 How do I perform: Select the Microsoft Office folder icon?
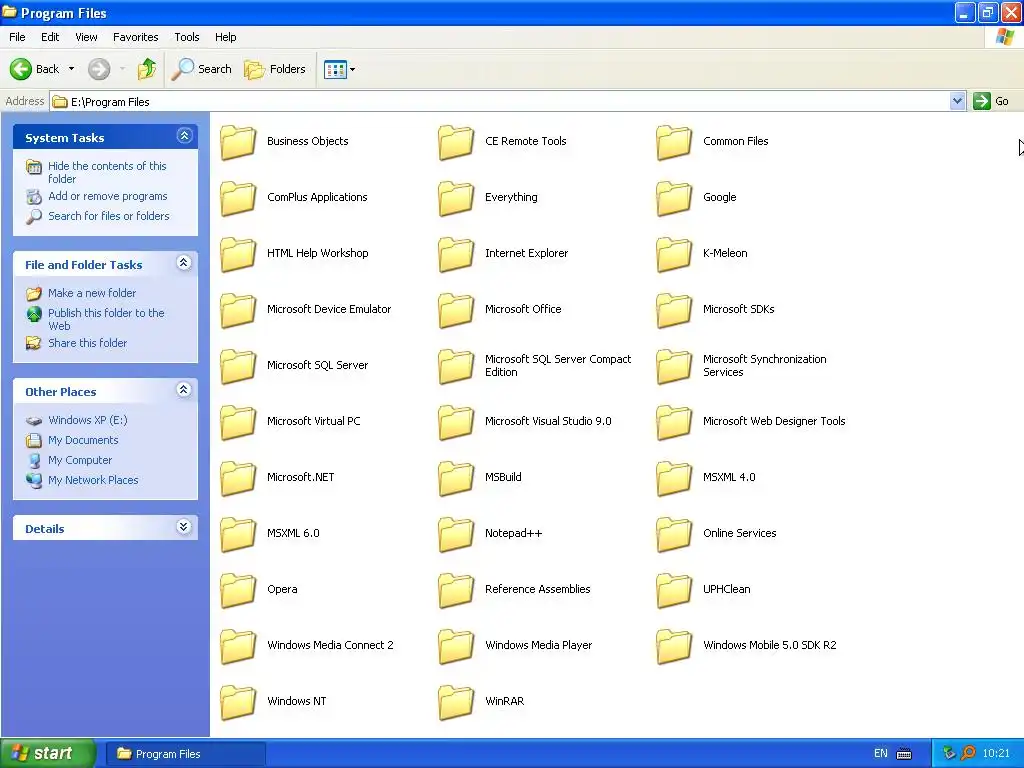[x=456, y=310]
